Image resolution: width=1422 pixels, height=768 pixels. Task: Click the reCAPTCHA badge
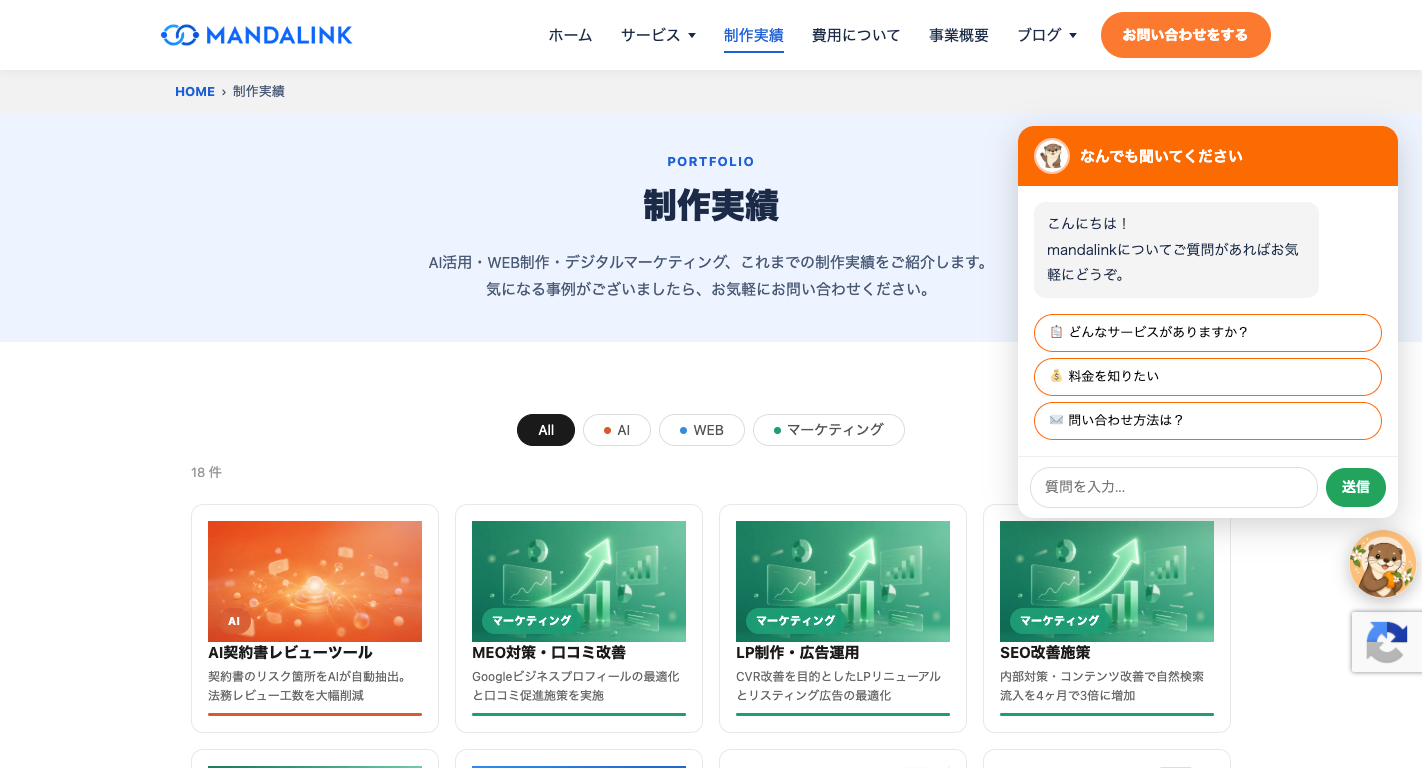point(1387,642)
